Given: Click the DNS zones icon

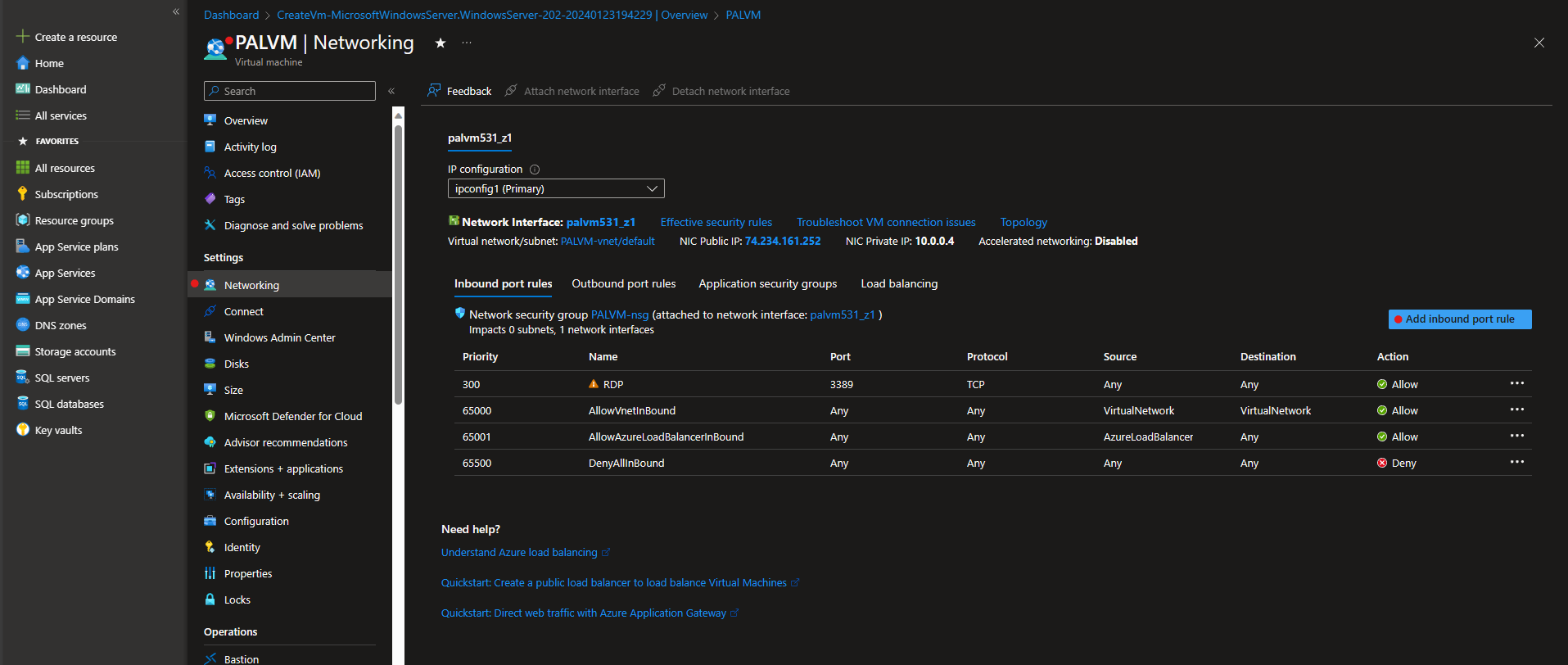Looking at the screenshot, I should 23,325.
